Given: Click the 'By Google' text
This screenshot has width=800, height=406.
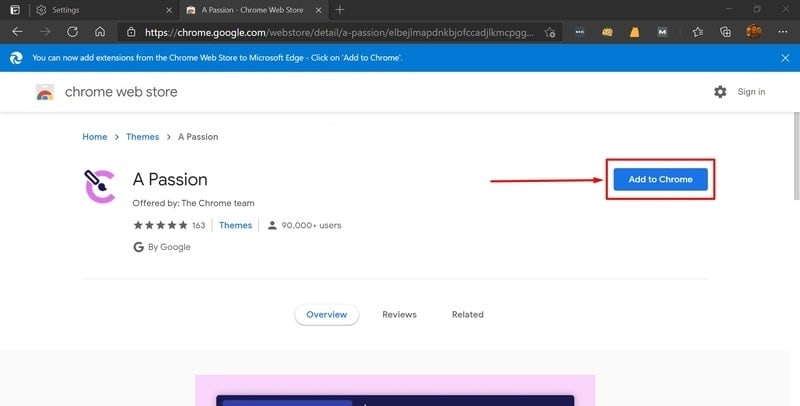Looking at the screenshot, I should pos(169,247).
